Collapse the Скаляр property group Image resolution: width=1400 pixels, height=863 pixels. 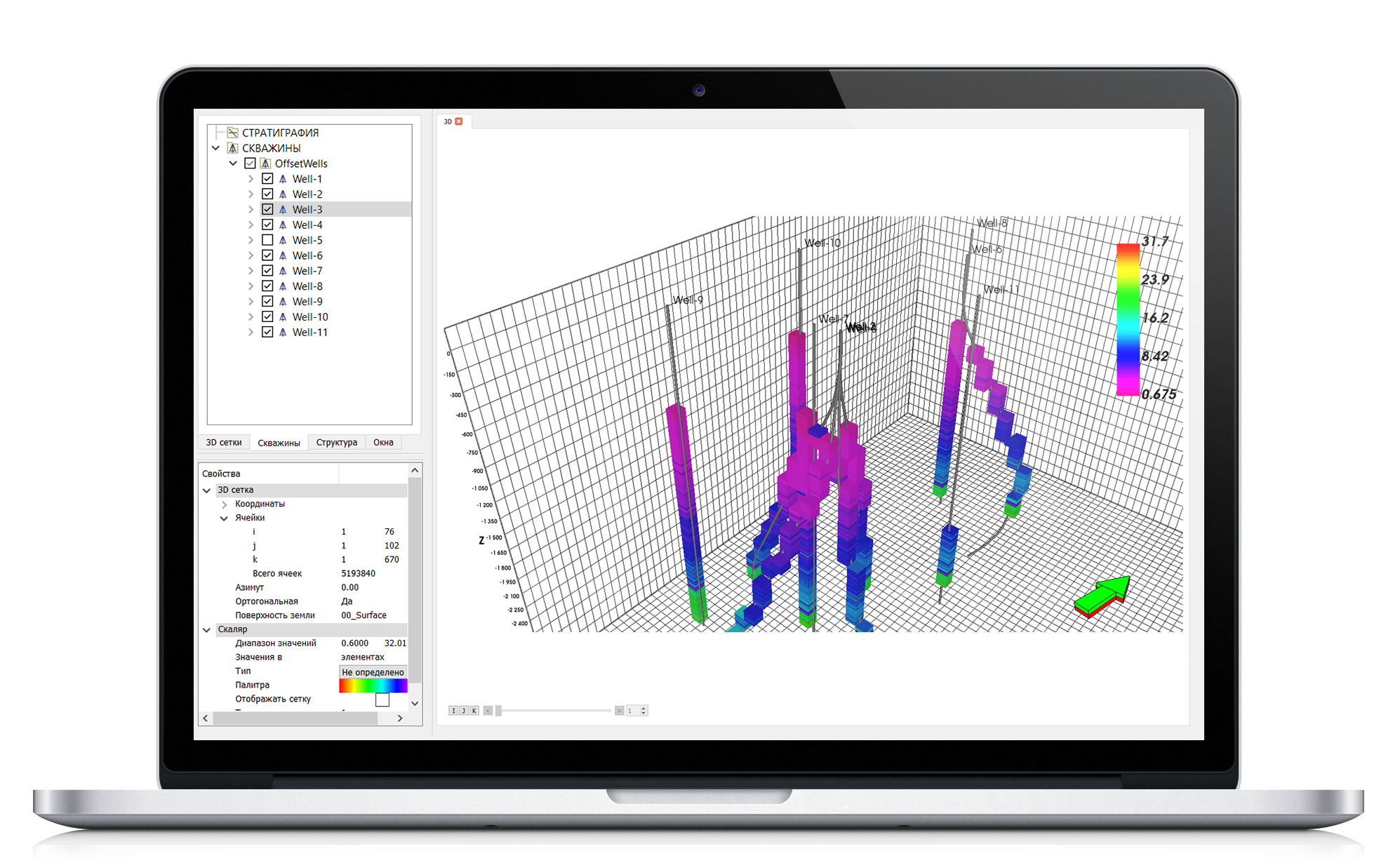click(x=207, y=630)
